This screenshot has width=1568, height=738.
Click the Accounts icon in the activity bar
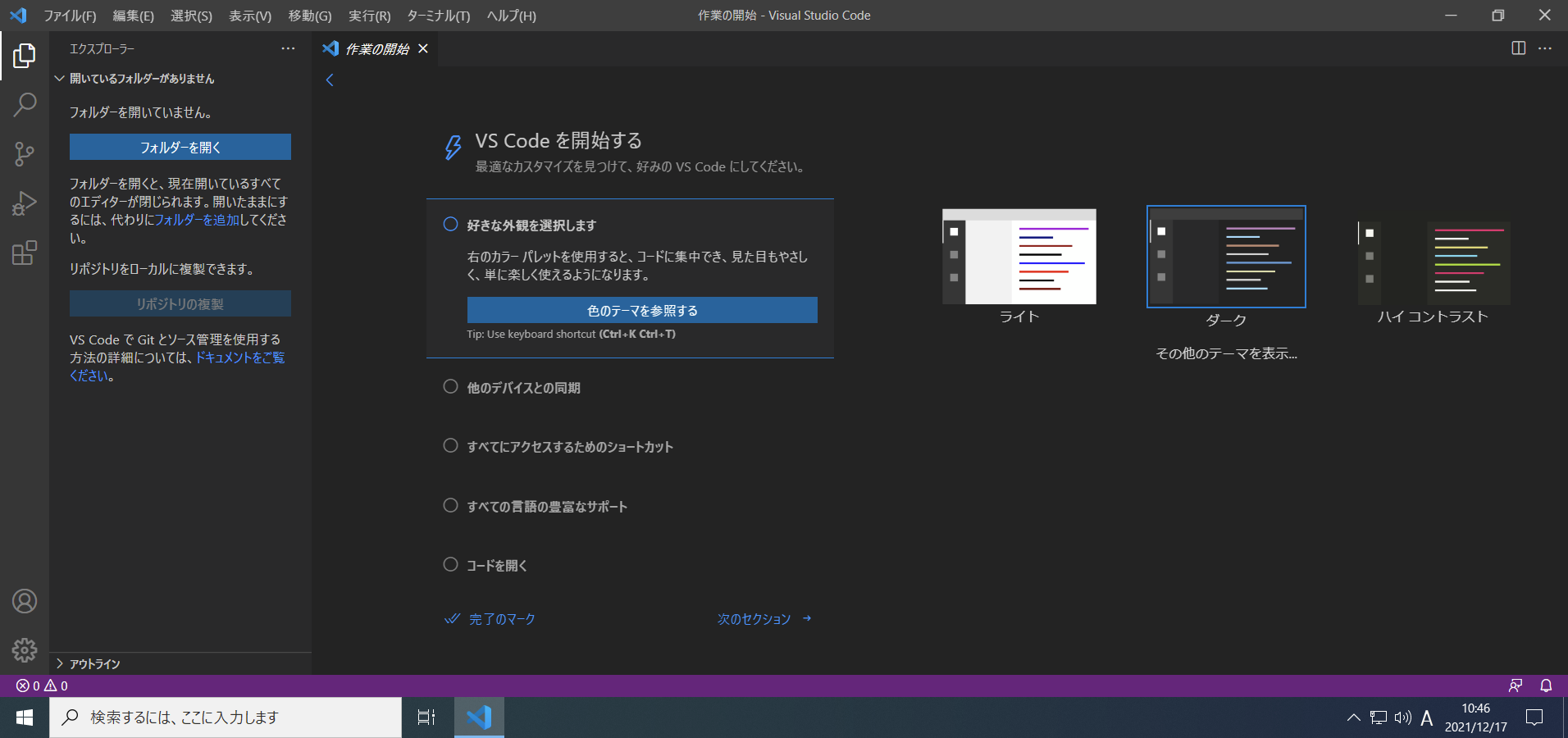pos(25,601)
